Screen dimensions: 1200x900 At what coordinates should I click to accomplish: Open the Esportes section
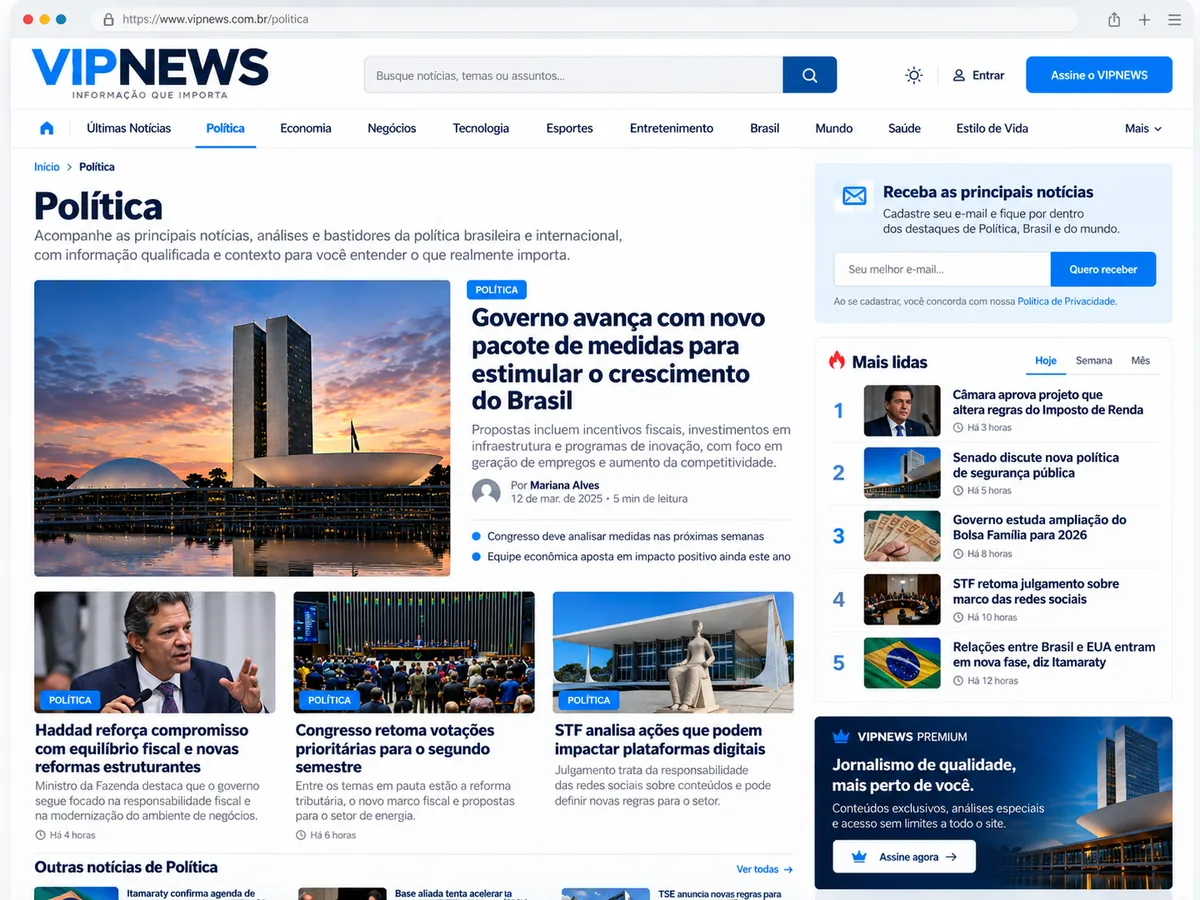pos(569,128)
